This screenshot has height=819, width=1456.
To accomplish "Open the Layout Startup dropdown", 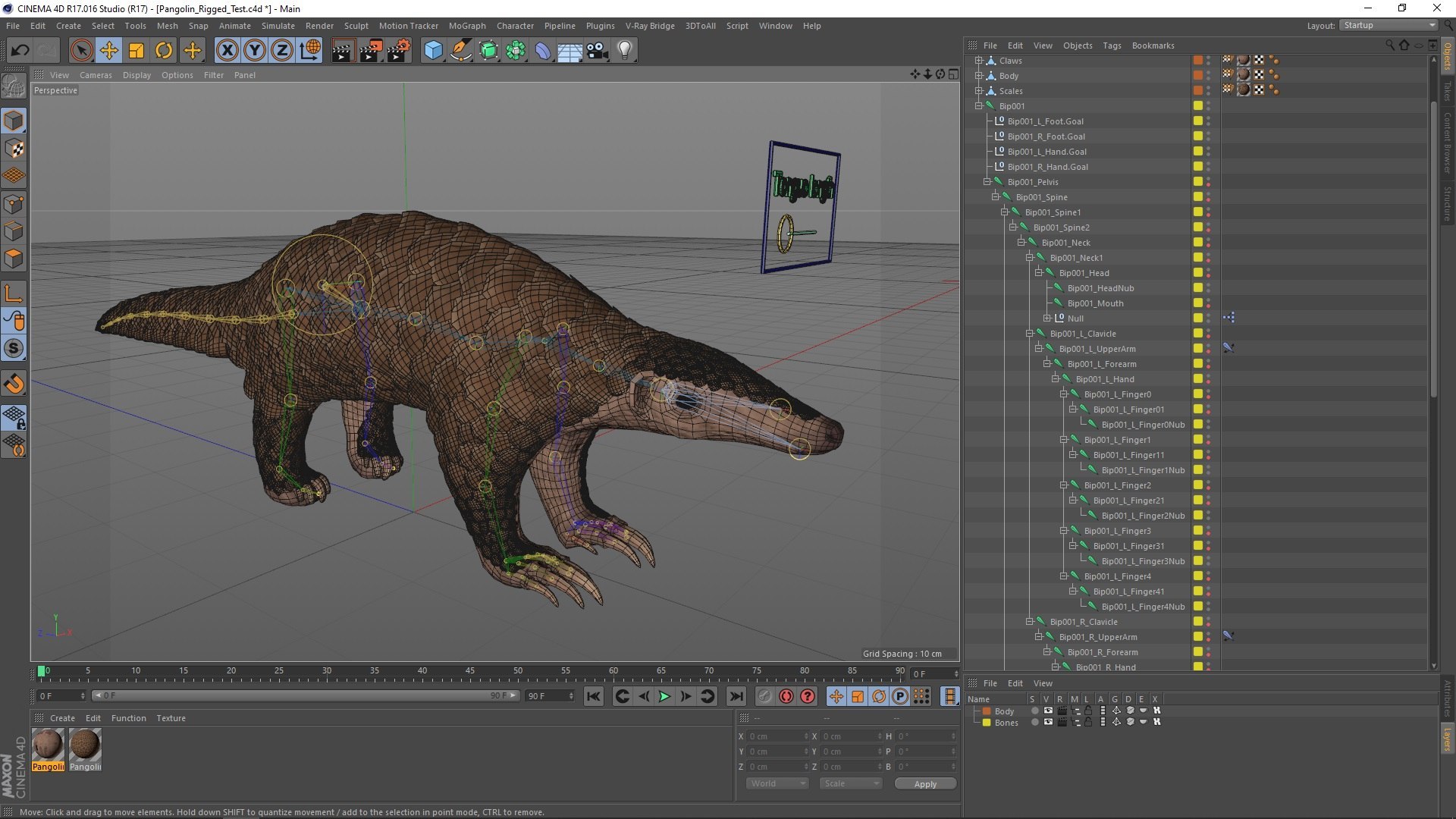I will coord(1389,25).
